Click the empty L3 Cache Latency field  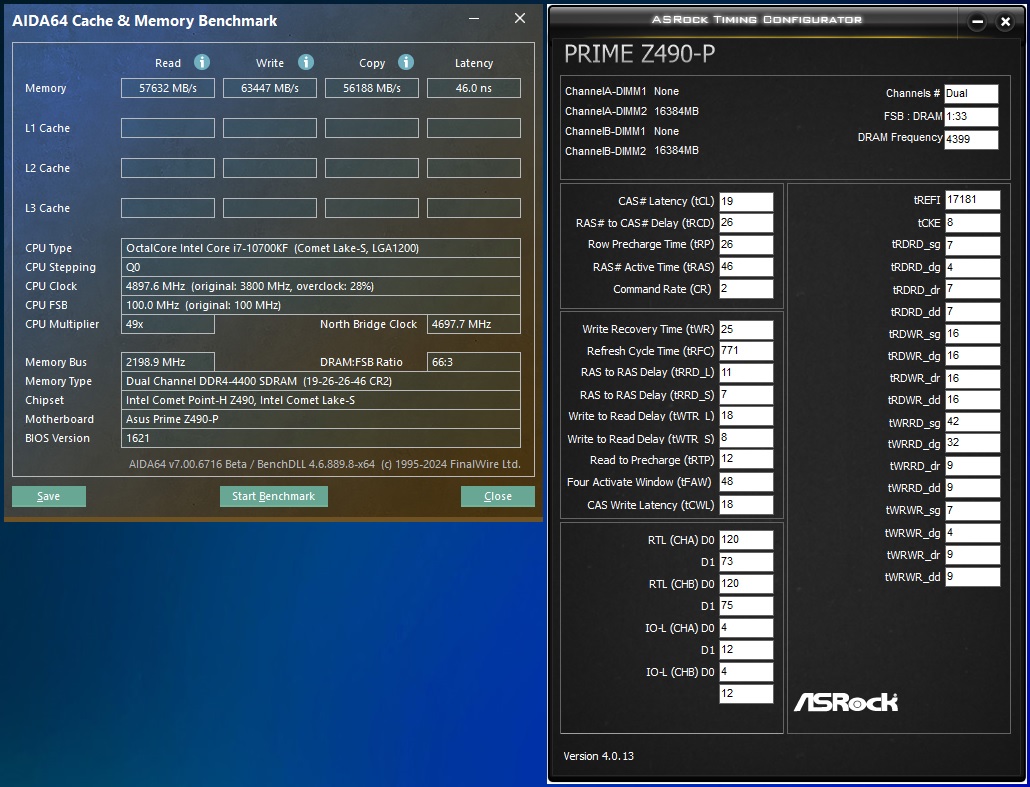pyautogui.click(x=474, y=208)
